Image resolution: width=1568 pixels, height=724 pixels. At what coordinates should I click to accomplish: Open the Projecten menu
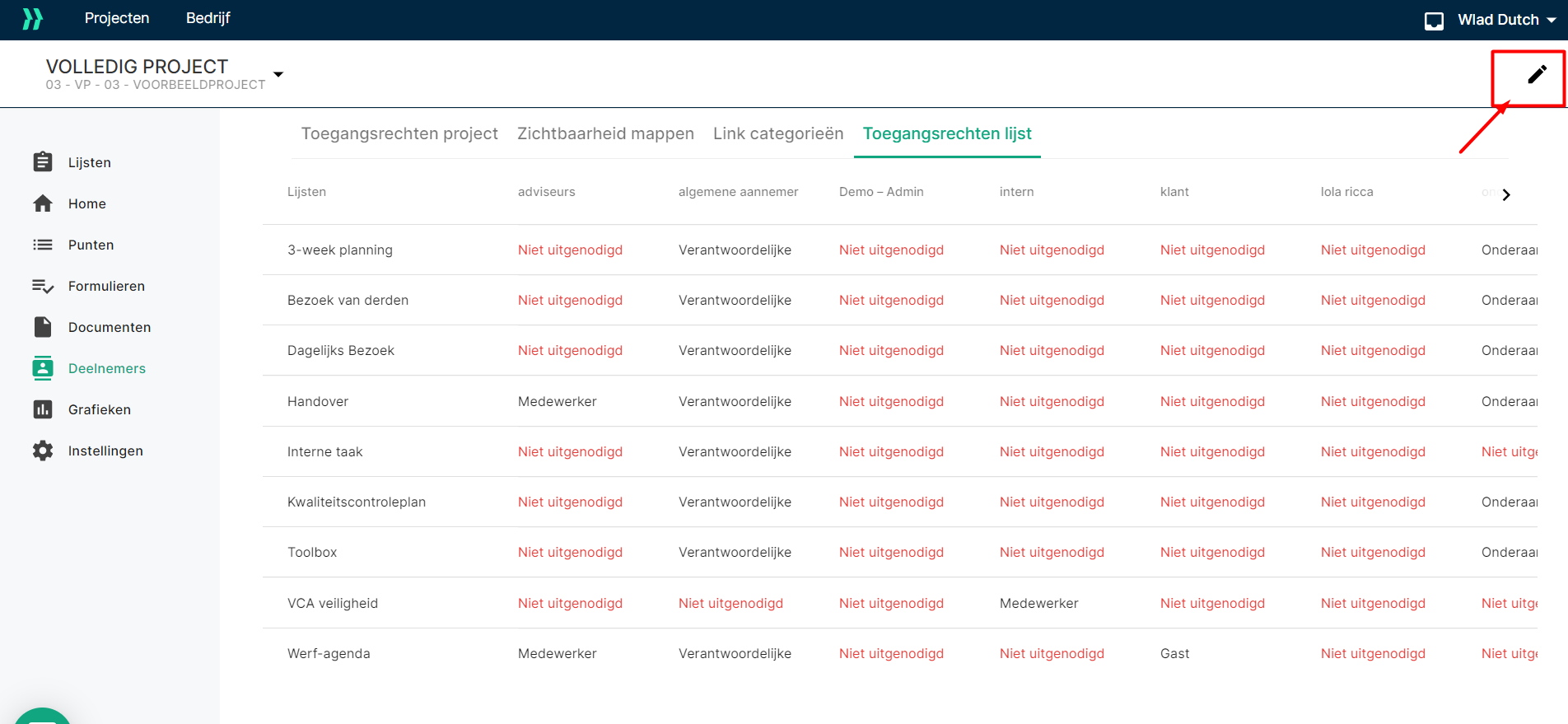tap(117, 18)
